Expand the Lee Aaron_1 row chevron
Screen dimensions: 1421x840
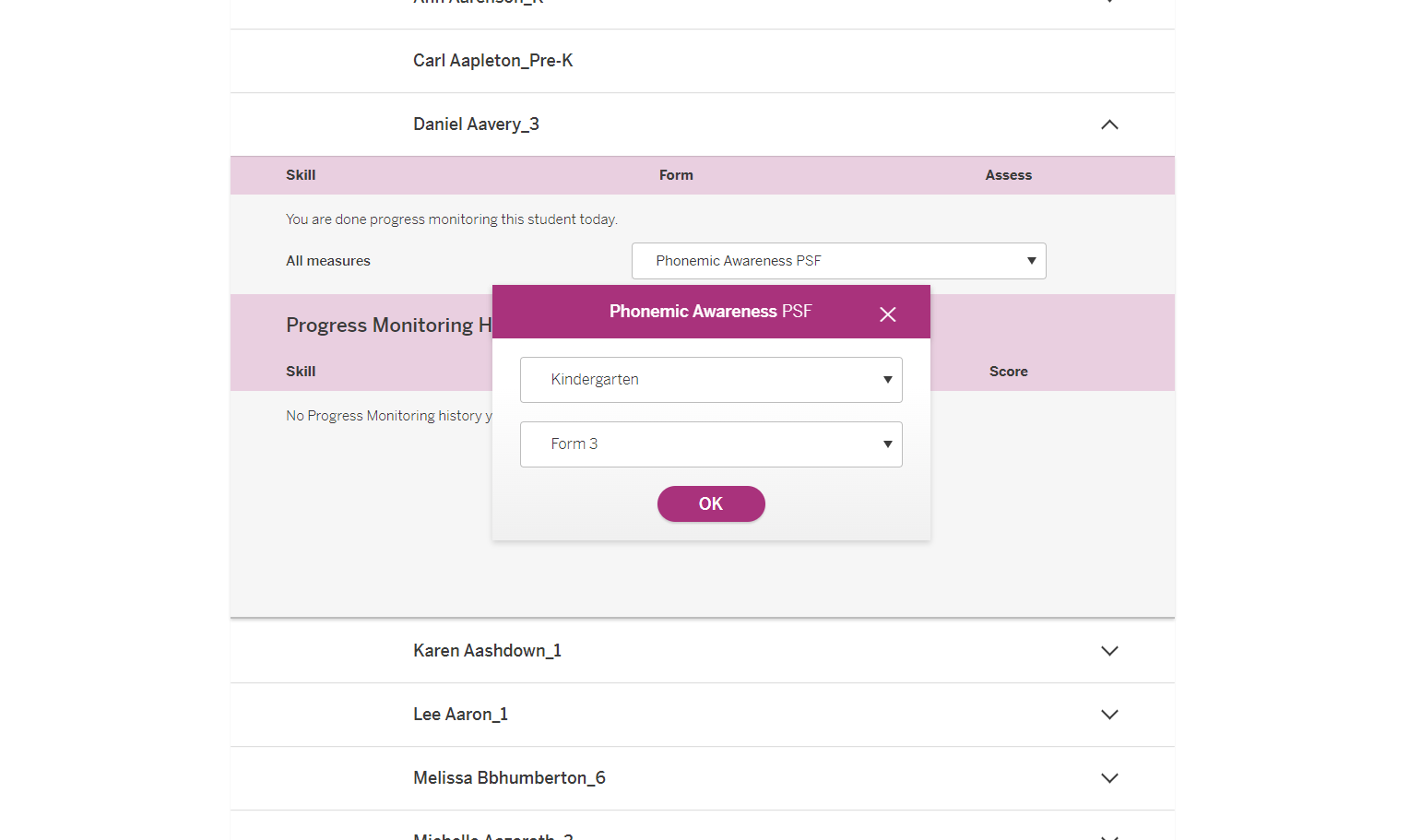coord(1109,715)
